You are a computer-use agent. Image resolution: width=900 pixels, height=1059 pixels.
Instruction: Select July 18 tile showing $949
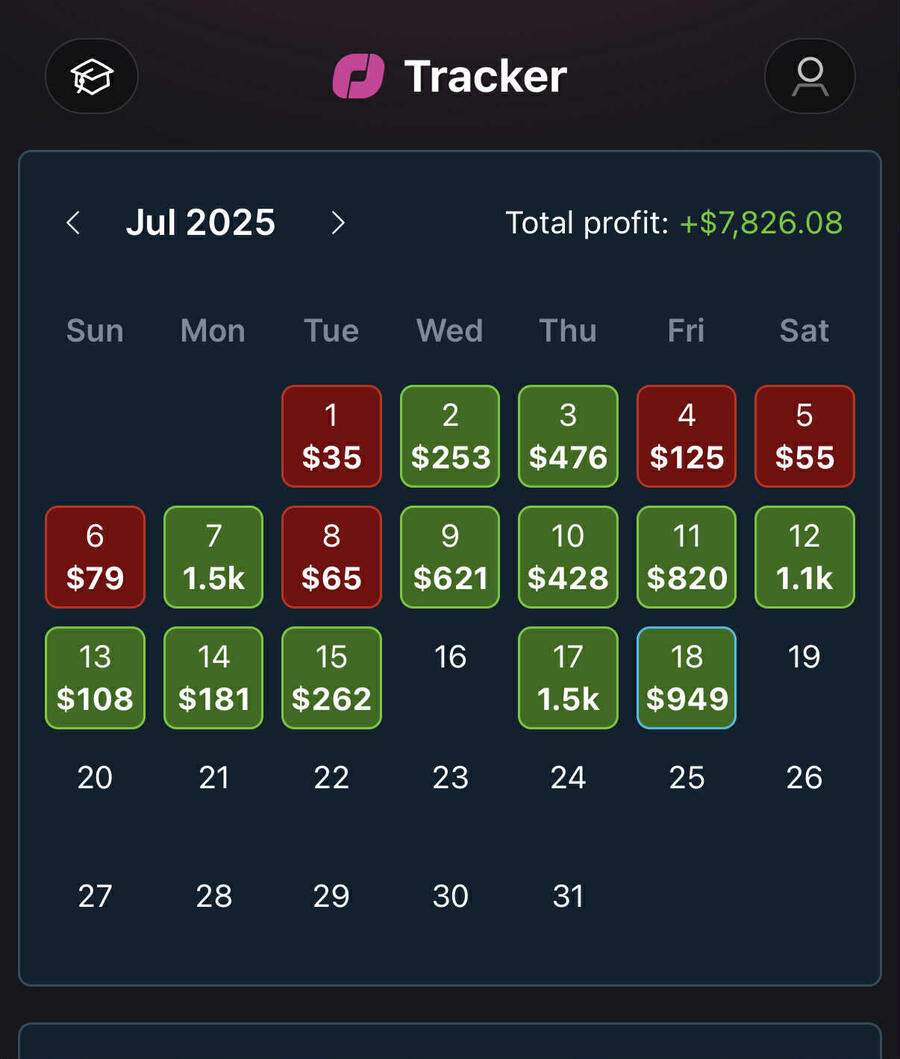687,678
